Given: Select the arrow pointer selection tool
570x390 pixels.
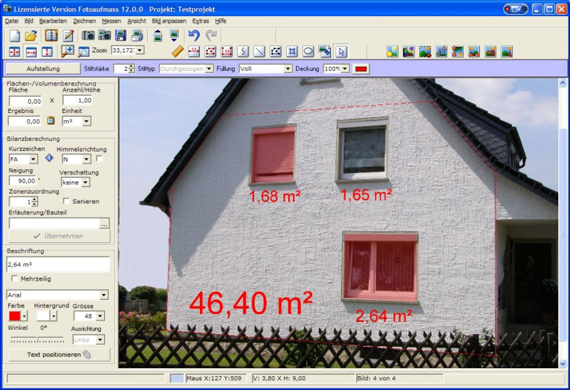Looking at the screenshot, I should 341,52.
